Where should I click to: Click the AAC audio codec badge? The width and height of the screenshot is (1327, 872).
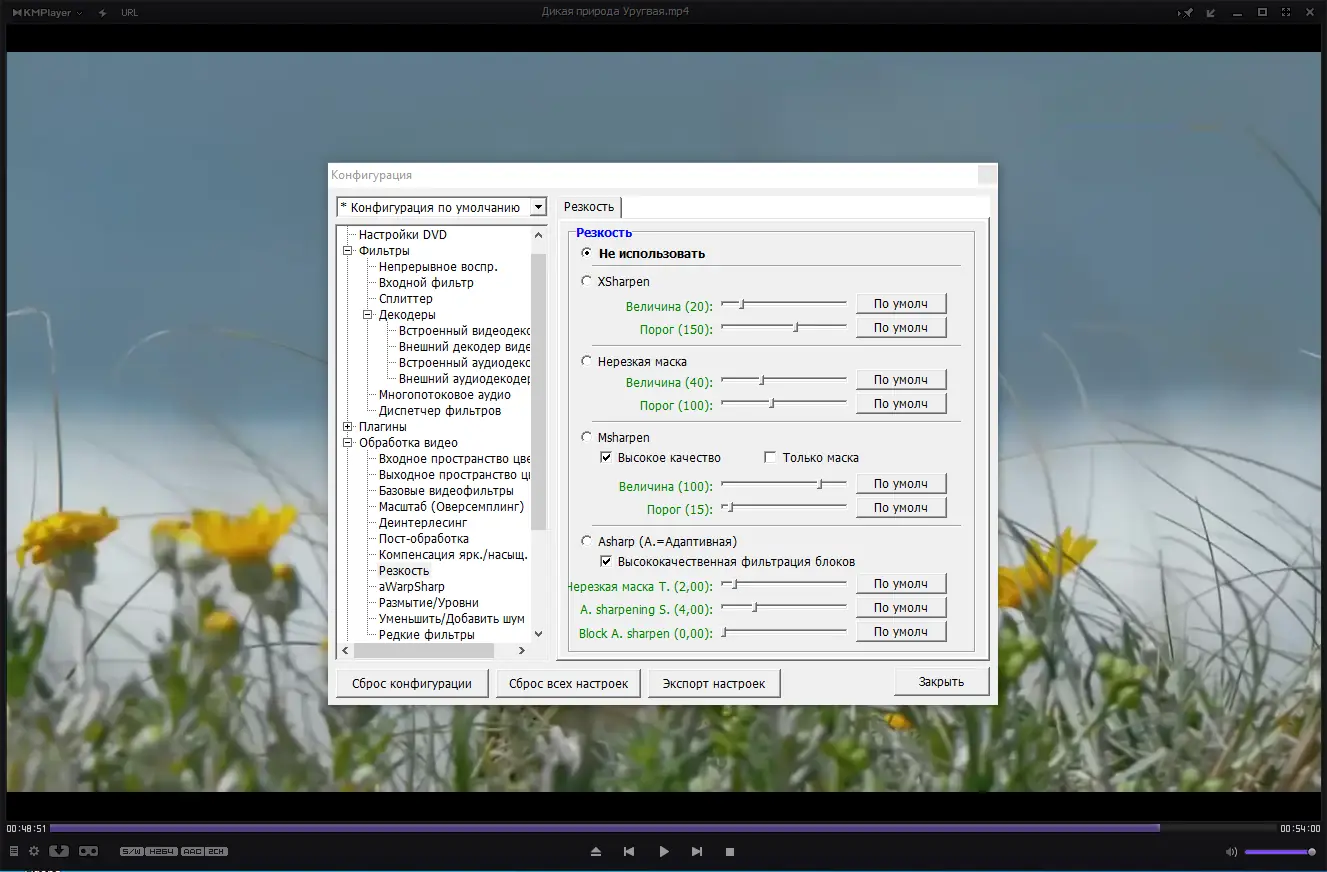[191, 851]
